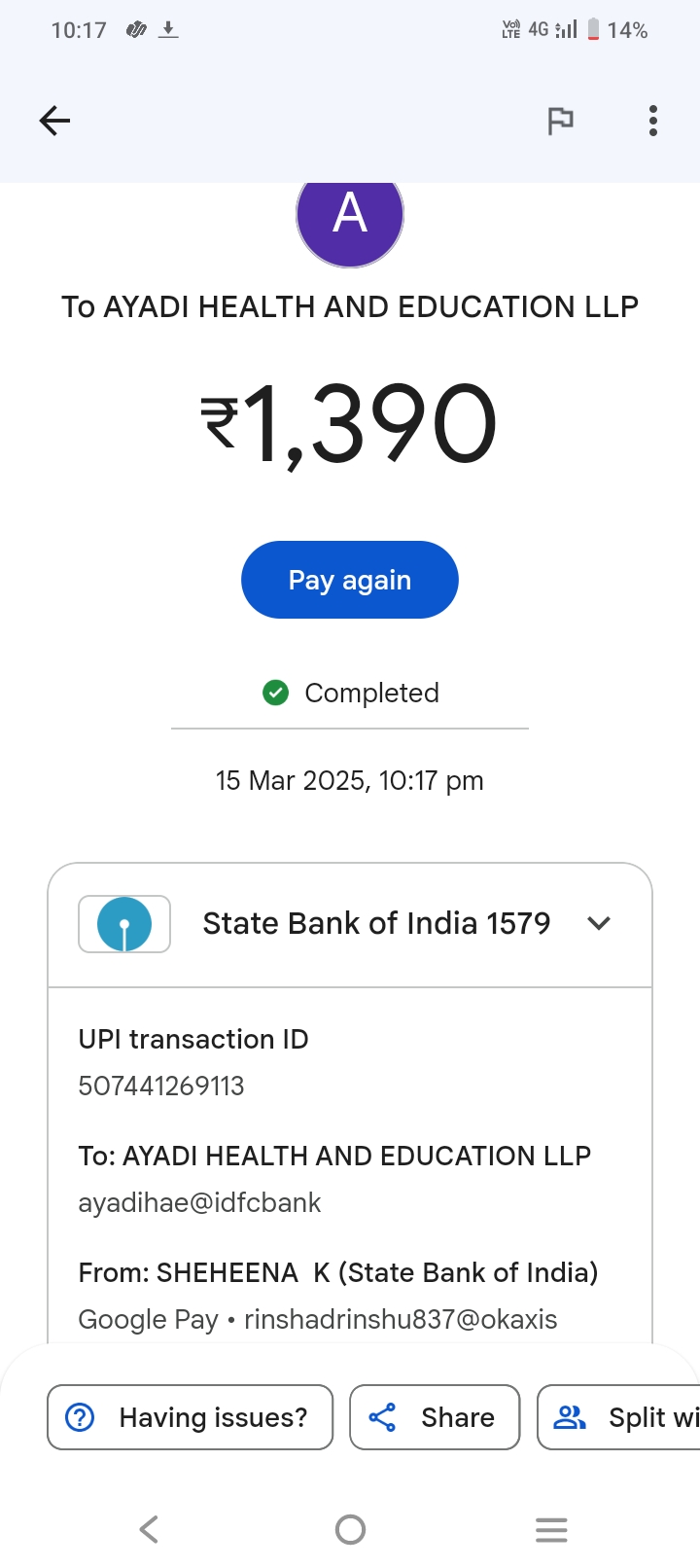
Task: Tap the green Completed checkmark icon
Action: tap(276, 693)
